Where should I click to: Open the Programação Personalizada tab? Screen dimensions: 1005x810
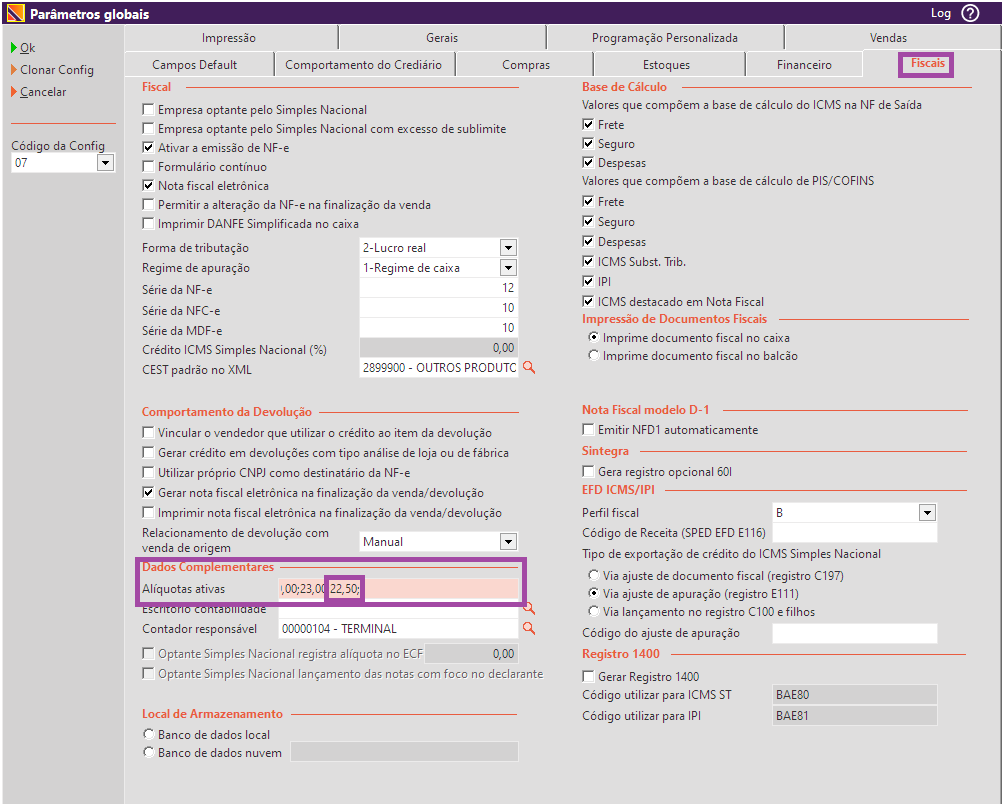665,38
